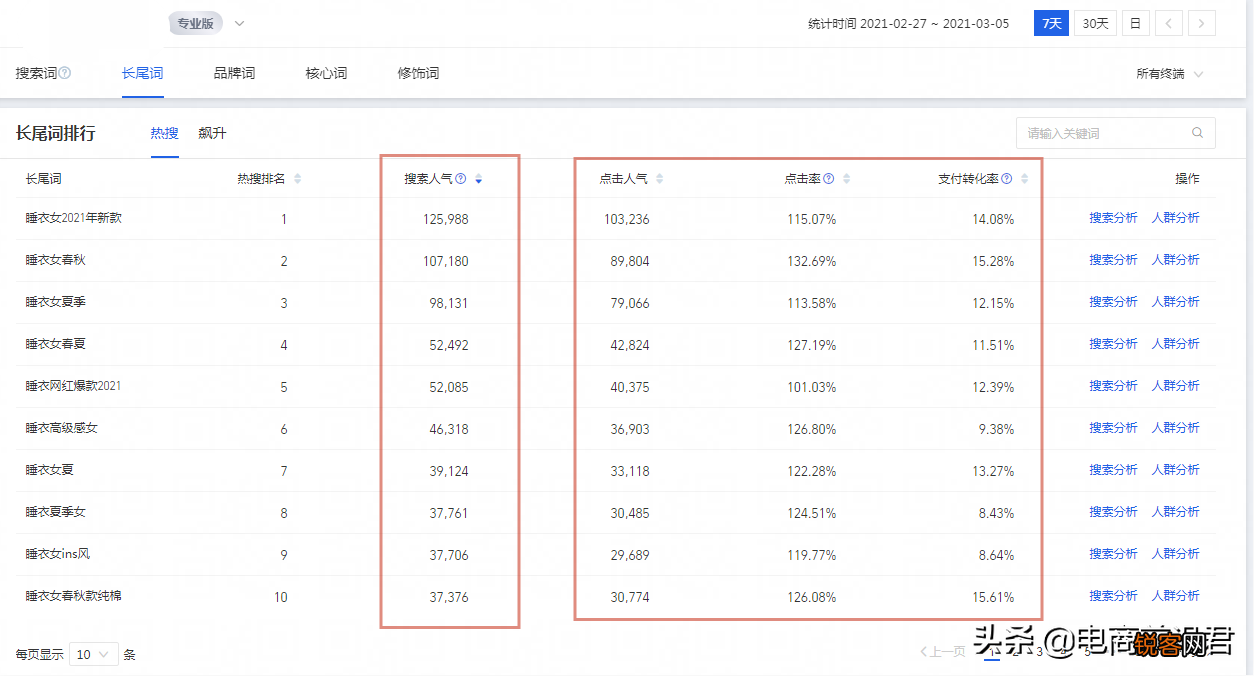Click keyword 睡衣网红爆款2021

(74, 386)
